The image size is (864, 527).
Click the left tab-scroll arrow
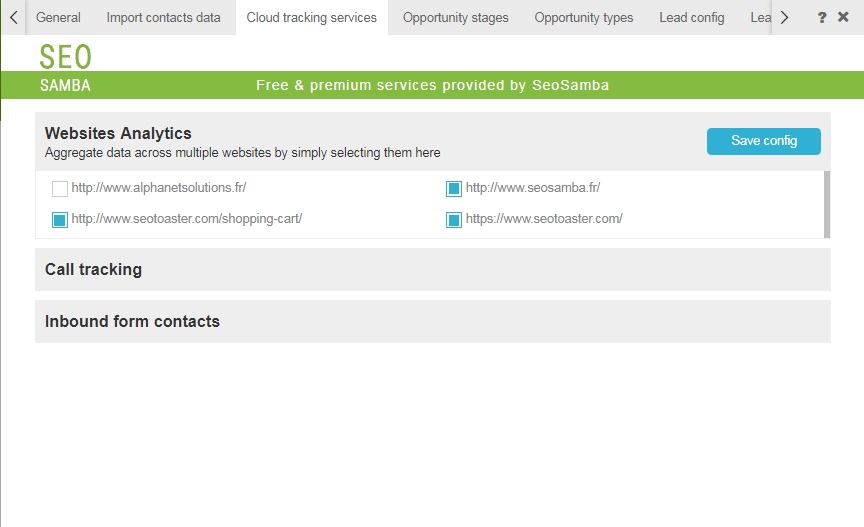click(13, 18)
